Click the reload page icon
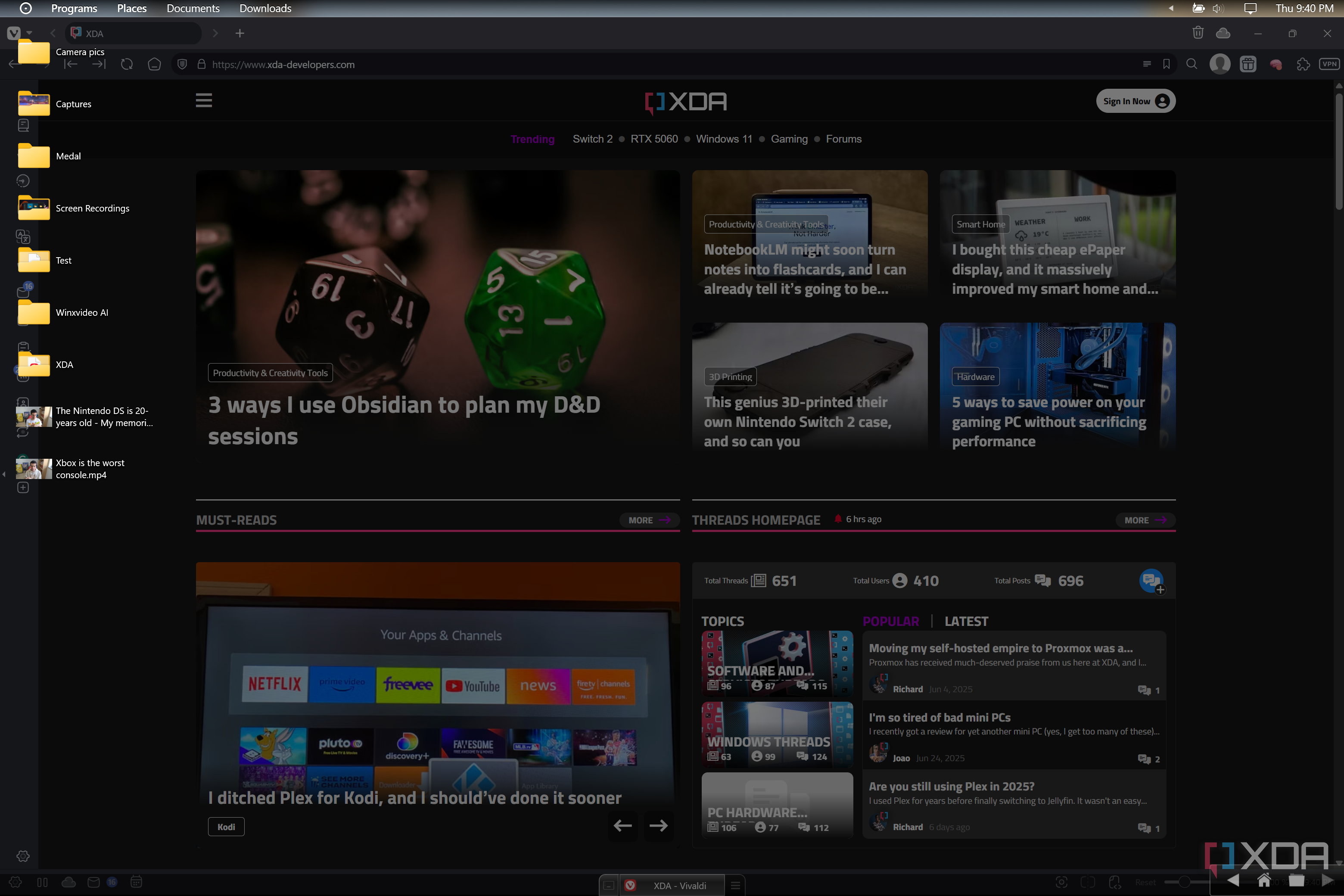 [x=127, y=65]
